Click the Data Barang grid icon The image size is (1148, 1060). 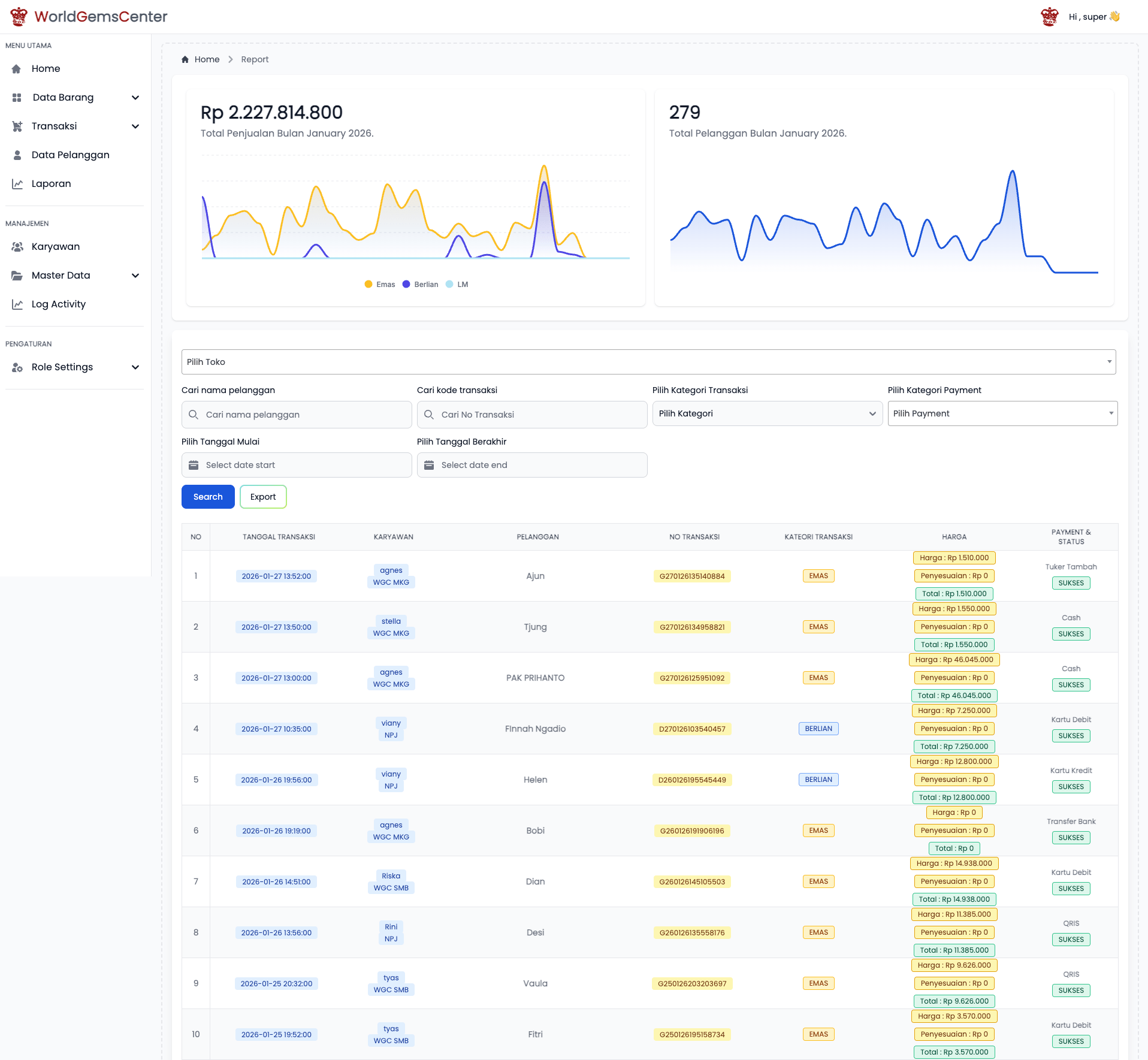pyautogui.click(x=17, y=98)
